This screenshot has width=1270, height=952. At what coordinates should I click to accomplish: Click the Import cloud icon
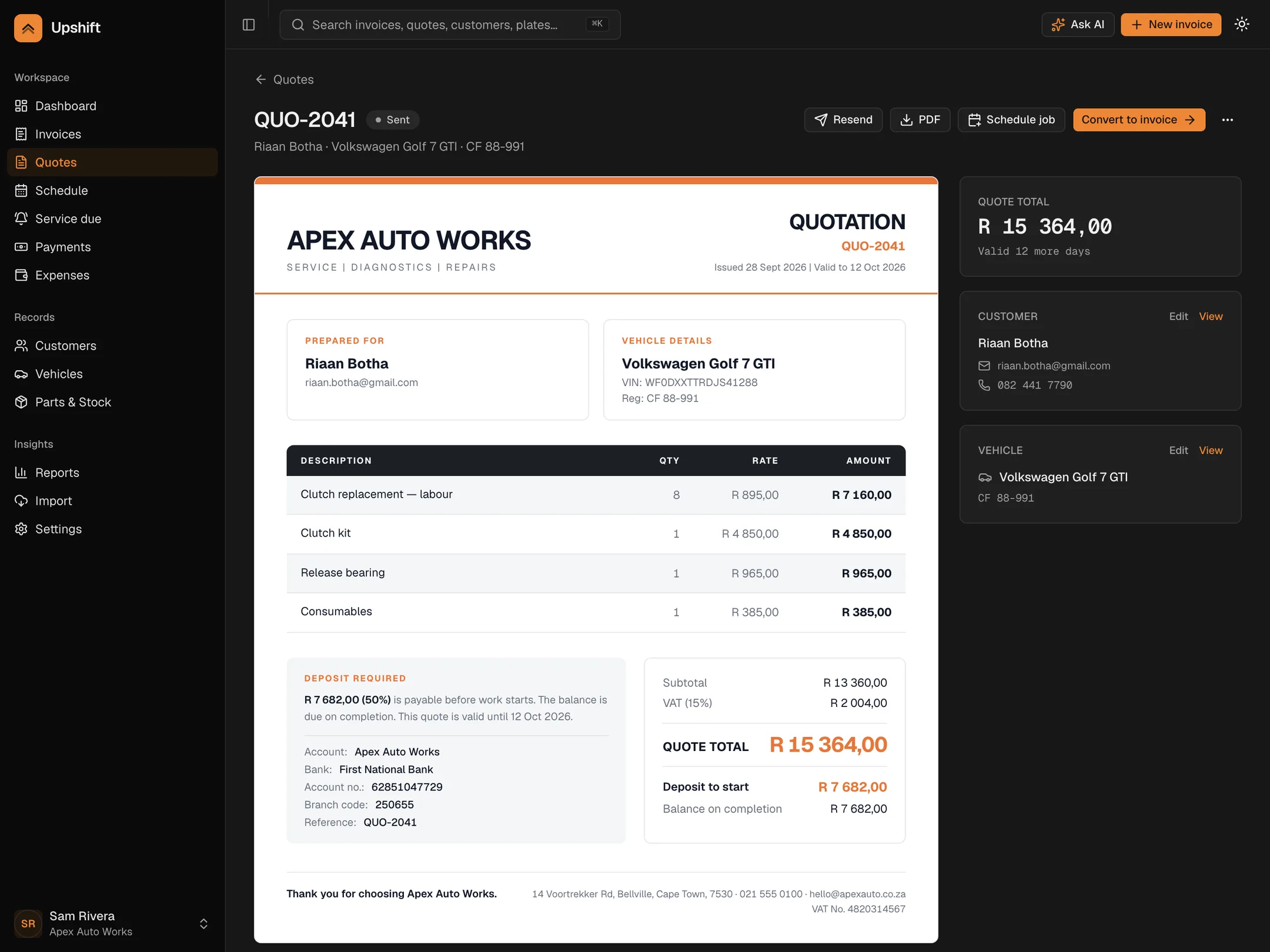tap(21, 501)
